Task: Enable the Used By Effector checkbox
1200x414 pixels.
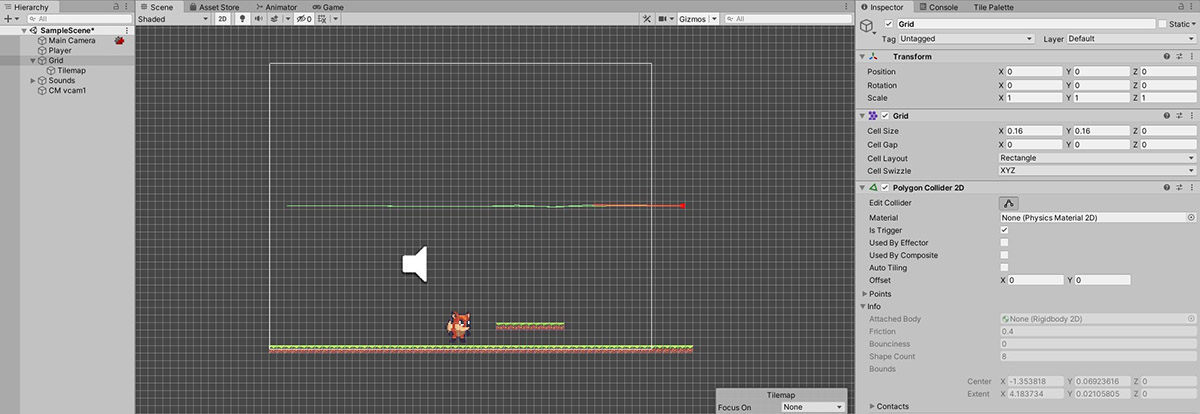Action: pos(1004,243)
